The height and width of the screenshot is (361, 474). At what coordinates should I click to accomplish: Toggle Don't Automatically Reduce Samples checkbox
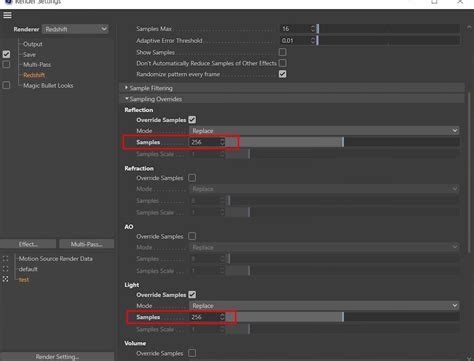click(x=282, y=63)
